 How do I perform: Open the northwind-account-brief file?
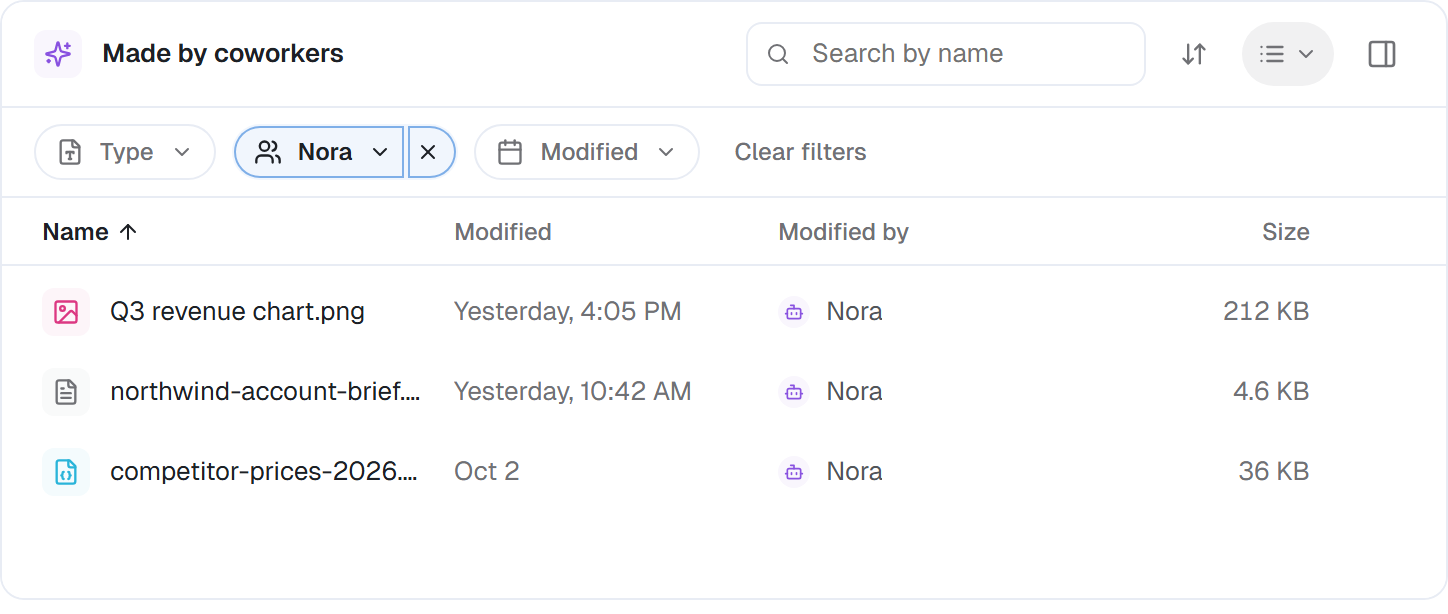point(265,392)
